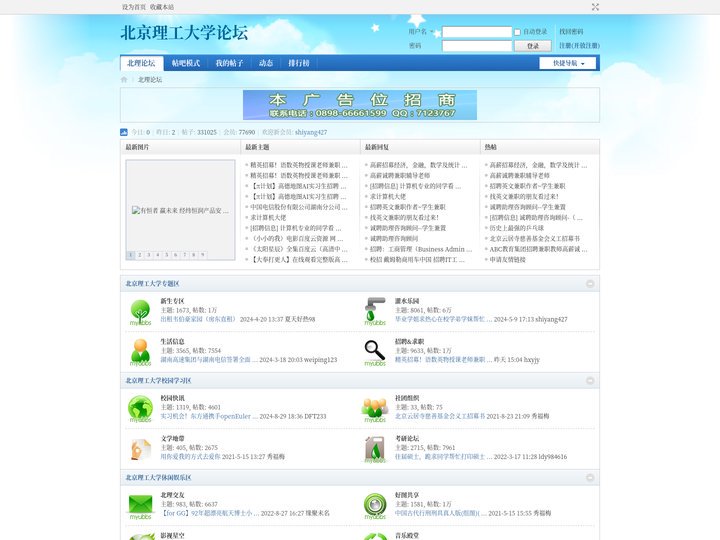Click the 北理交友 green envelope icon

[141, 506]
